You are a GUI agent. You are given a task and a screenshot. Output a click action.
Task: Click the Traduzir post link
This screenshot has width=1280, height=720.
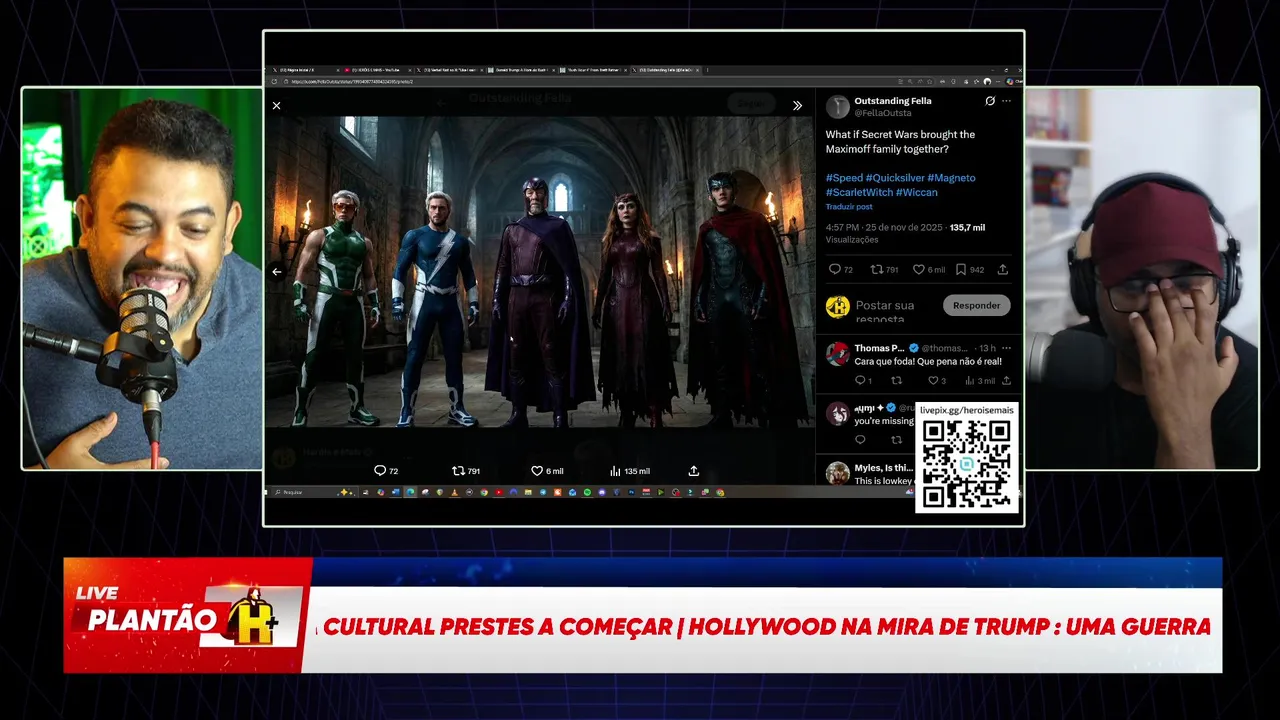coord(849,207)
